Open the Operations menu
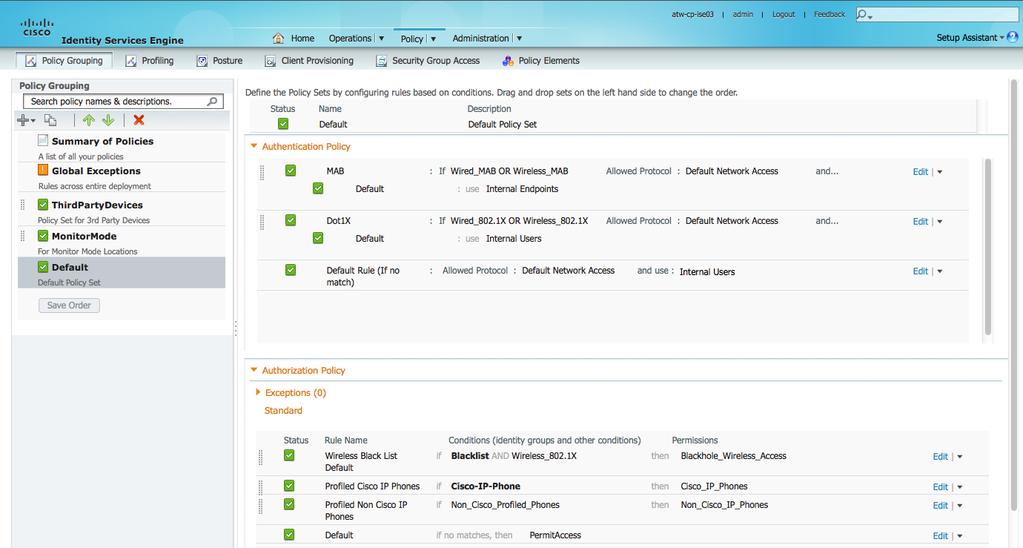The image size is (1023, 548). coord(356,38)
